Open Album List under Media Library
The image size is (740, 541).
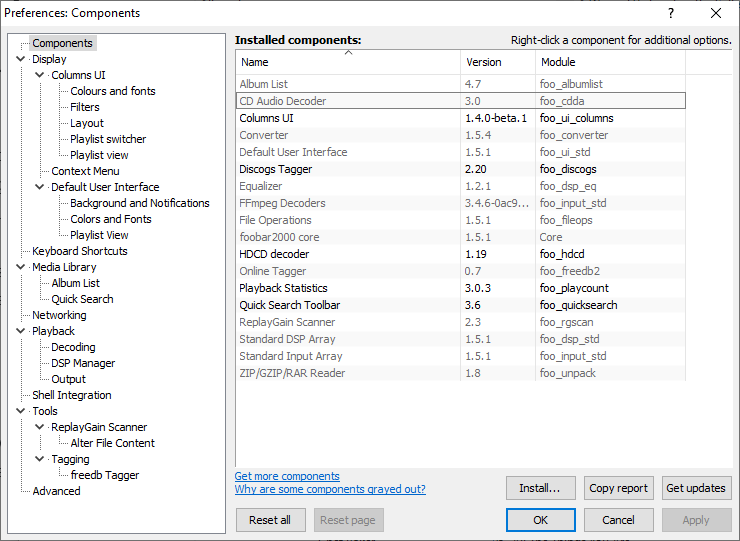[76, 283]
